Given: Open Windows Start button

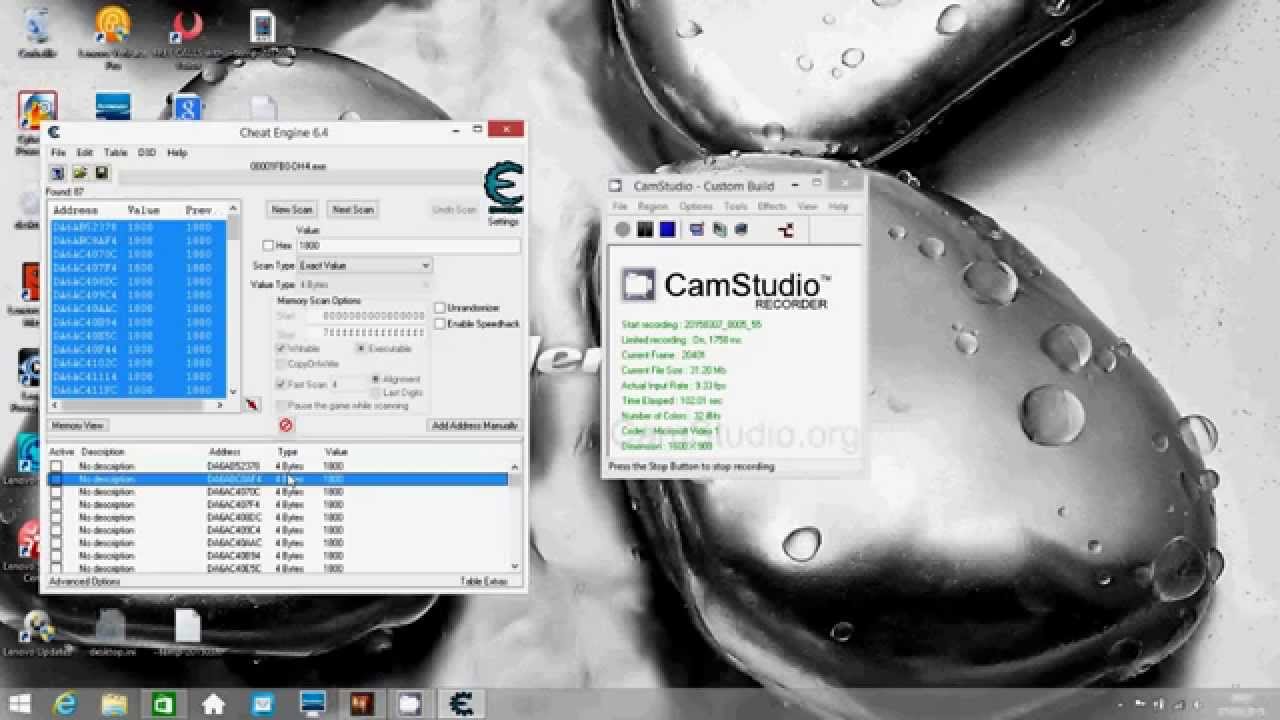Looking at the screenshot, I should click(x=20, y=704).
